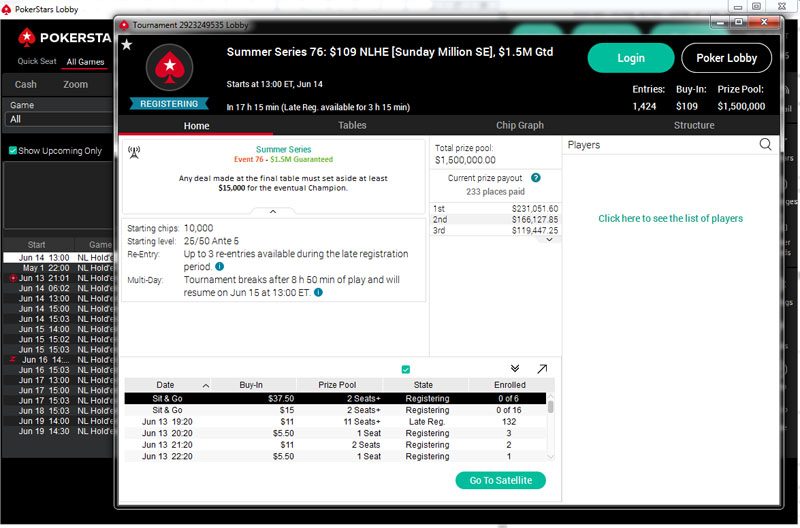The height and width of the screenshot is (528, 800).
Task: Click the broadcast antenna icon in Summer Series panel
Action: point(134,152)
